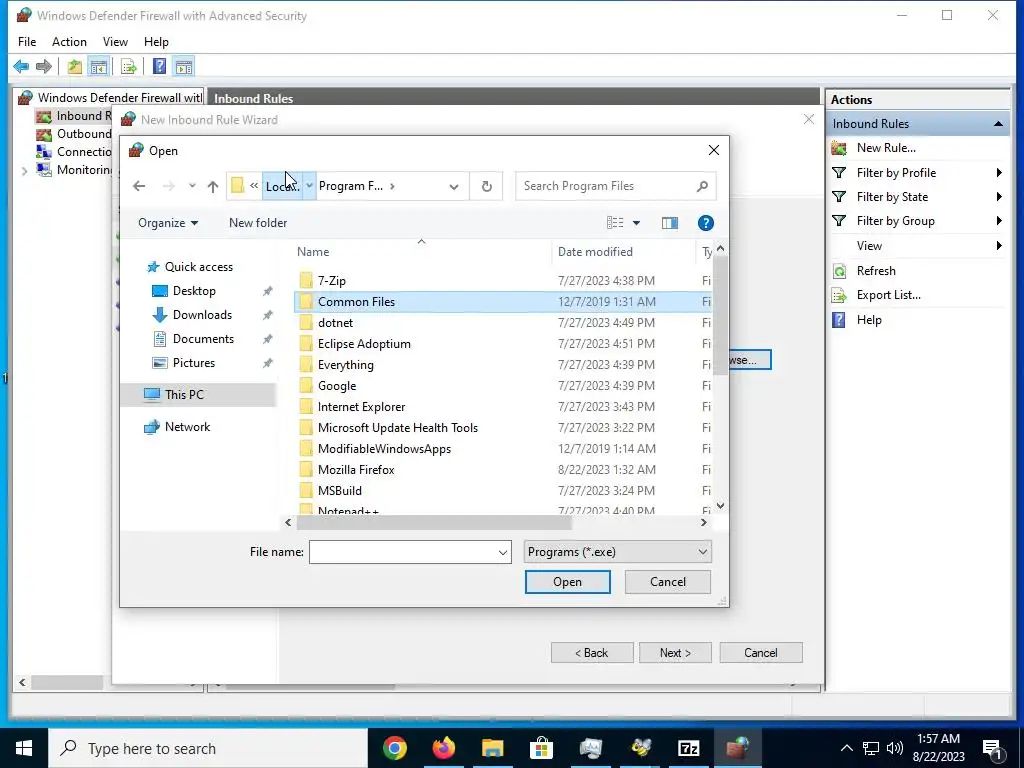Click the Windows Start button
The image size is (1024, 768).
24,748
